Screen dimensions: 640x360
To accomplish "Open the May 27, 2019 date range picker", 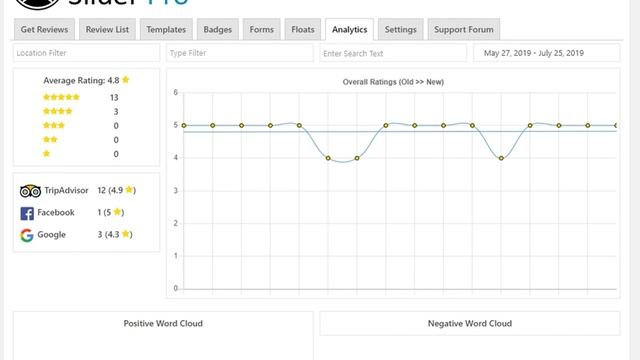I will point(547,53).
